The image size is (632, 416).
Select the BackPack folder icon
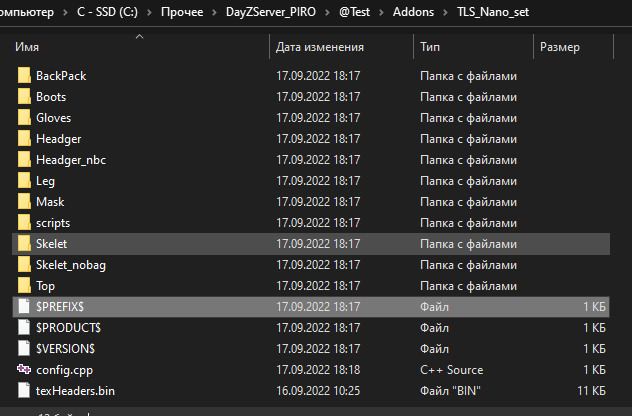(x=24, y=75)
